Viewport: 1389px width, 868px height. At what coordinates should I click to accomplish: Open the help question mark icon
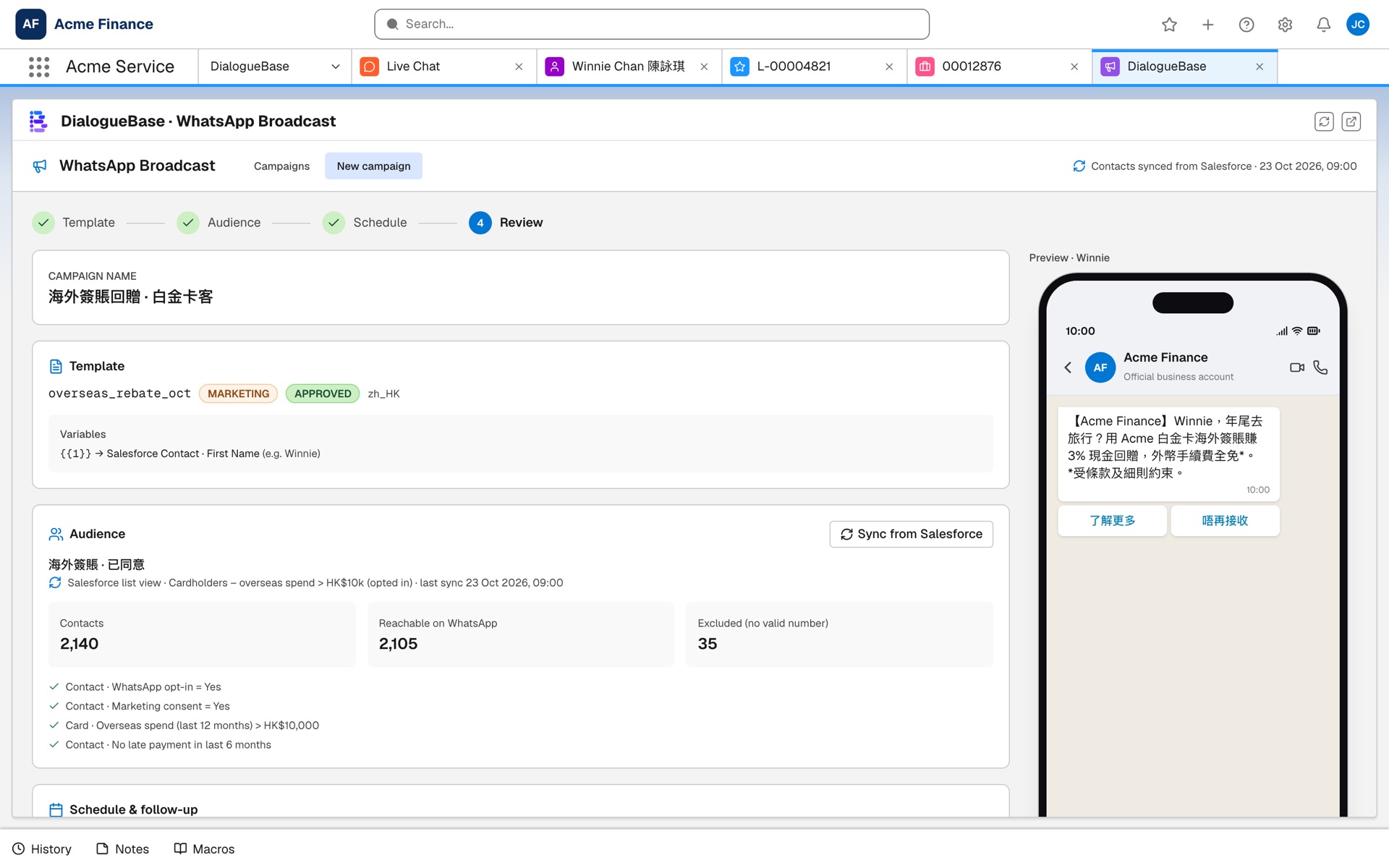tap(1246, 25)
